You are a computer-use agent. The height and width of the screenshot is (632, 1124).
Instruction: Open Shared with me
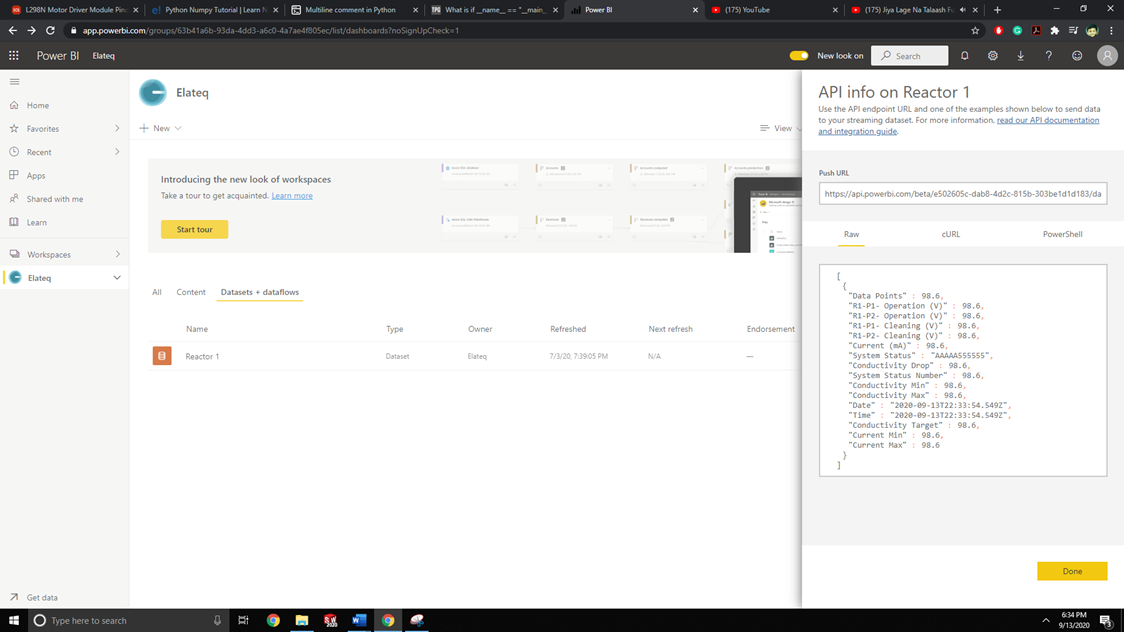pyautogui.click(x=54, y=199)
